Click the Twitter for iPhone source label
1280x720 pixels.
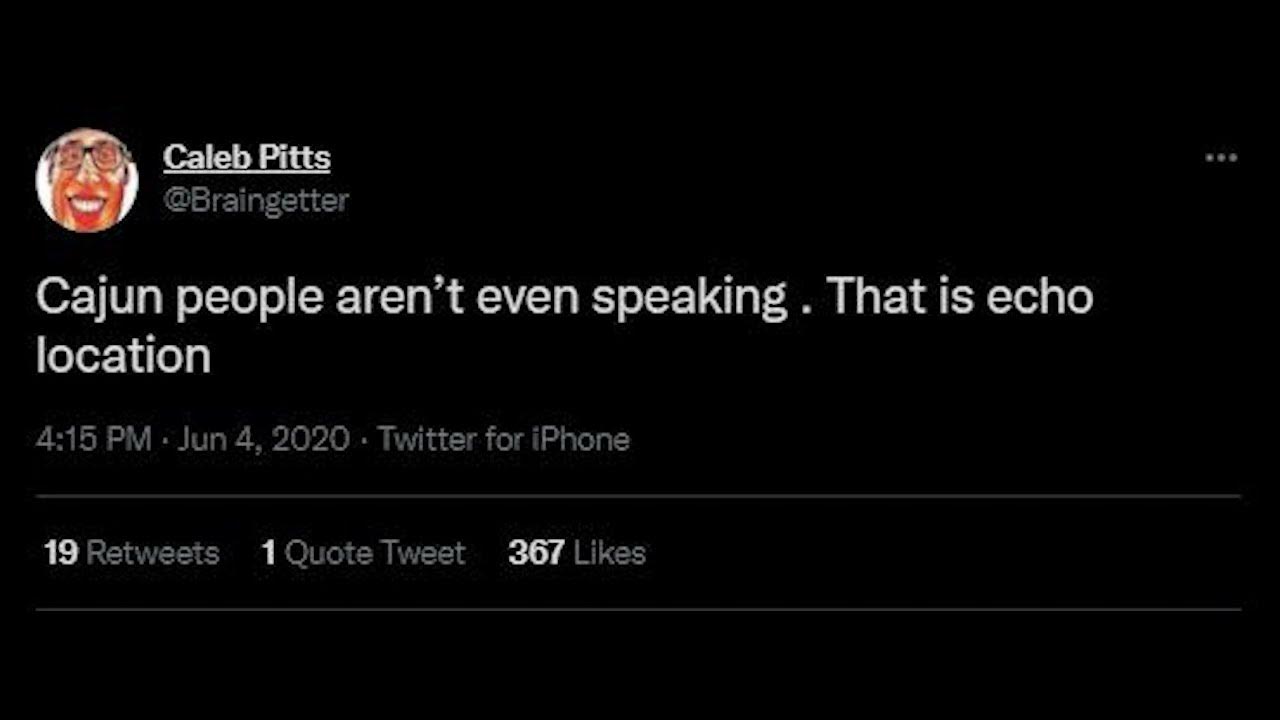[x=503, y=439]
